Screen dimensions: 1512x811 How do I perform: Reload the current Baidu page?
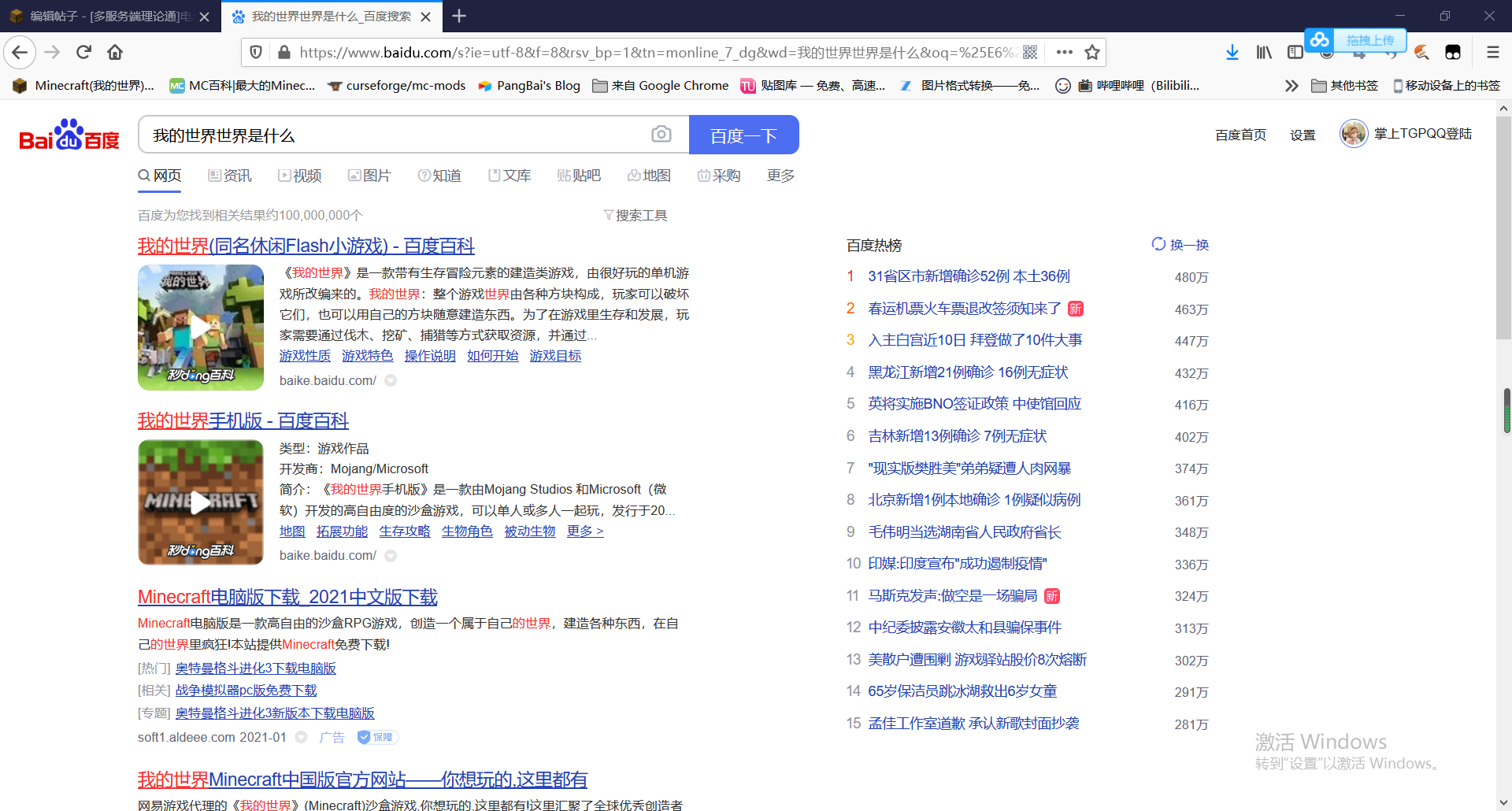tap(83, 53)
